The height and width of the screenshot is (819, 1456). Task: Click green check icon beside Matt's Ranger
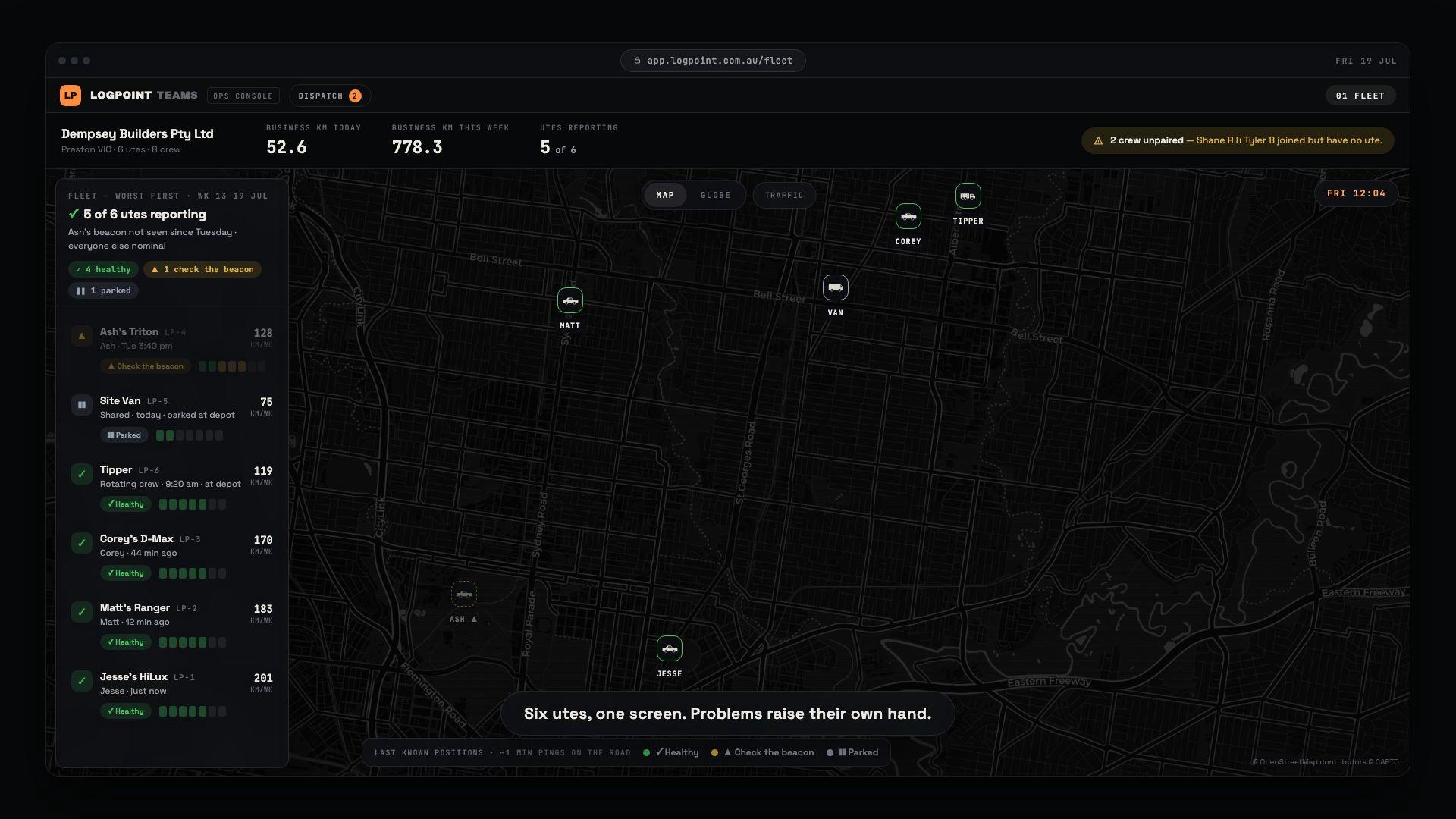(82, 612)
